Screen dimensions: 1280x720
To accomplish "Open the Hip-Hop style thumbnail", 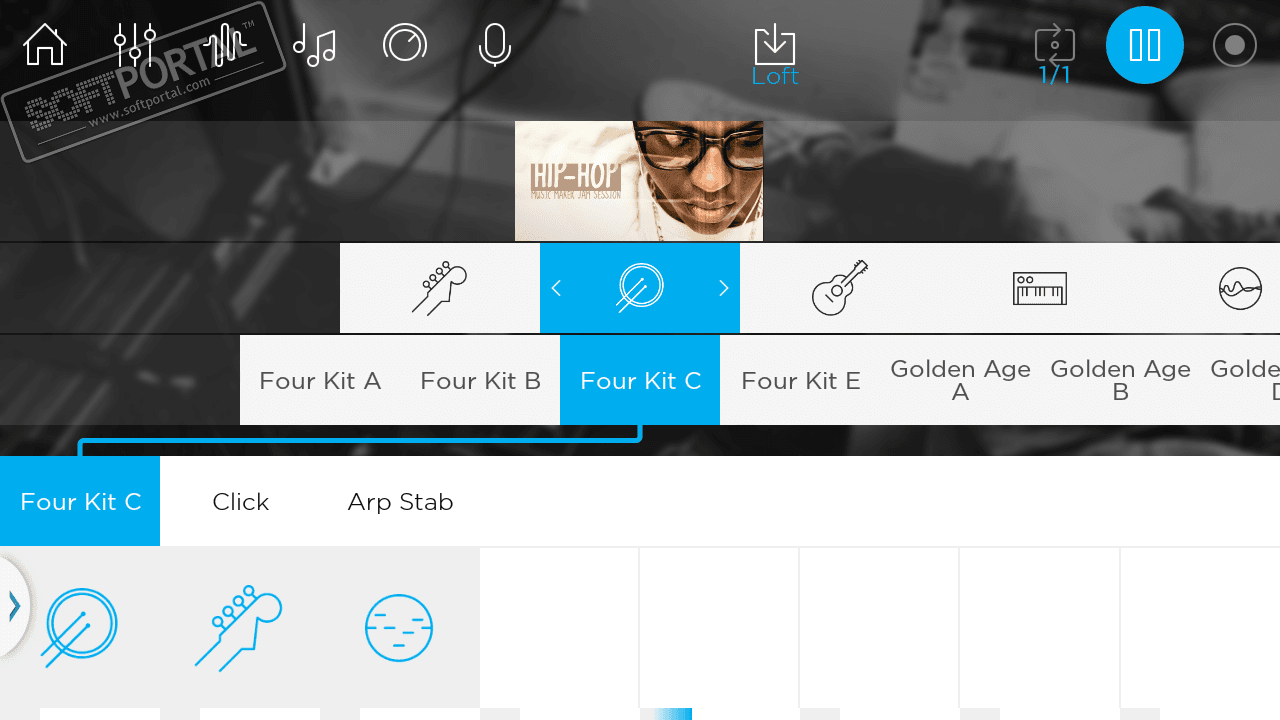I will coord(639,181).
